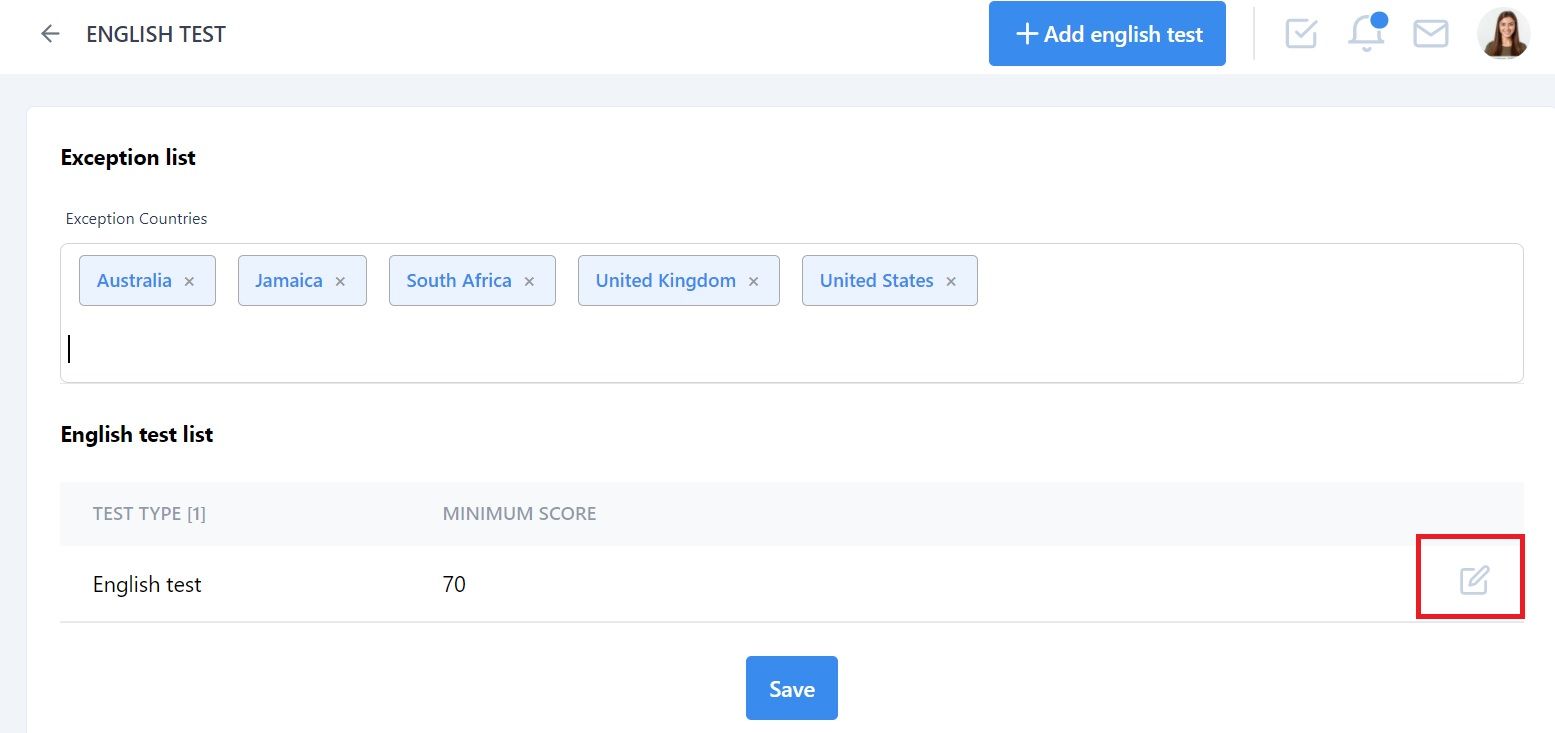Click the Exception list heading
Image resolution: width=1555 pixels, height=733 pixels.
point(128,158)
